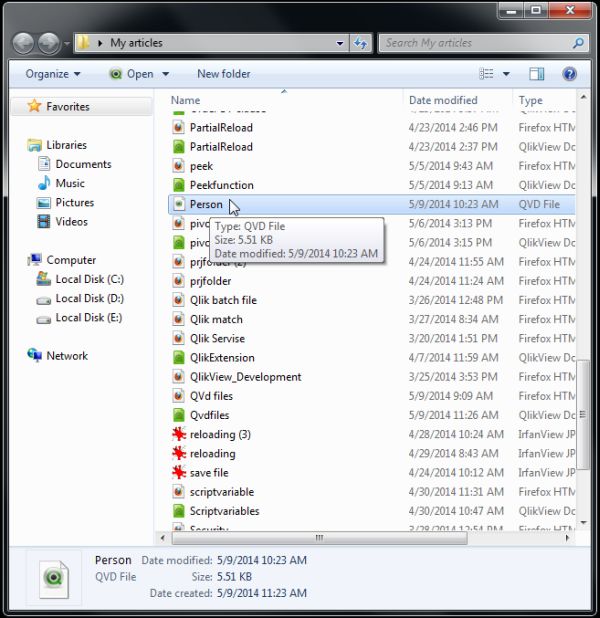Click horizontal scrollbar right arrow
Image resolution: width=600 pixels, height=618 pixels.
568,538
